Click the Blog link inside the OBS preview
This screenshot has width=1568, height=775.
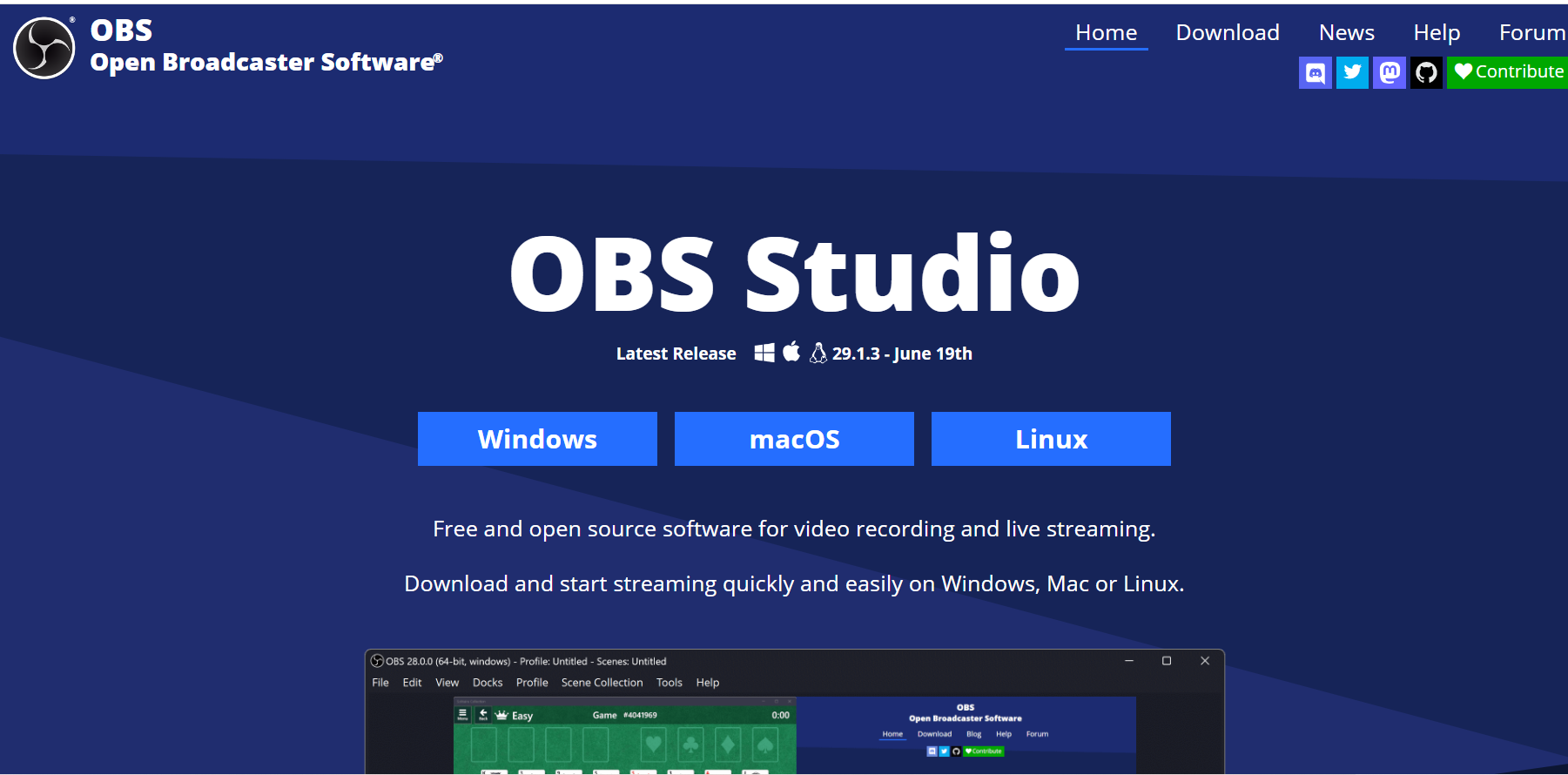(974, 734)
